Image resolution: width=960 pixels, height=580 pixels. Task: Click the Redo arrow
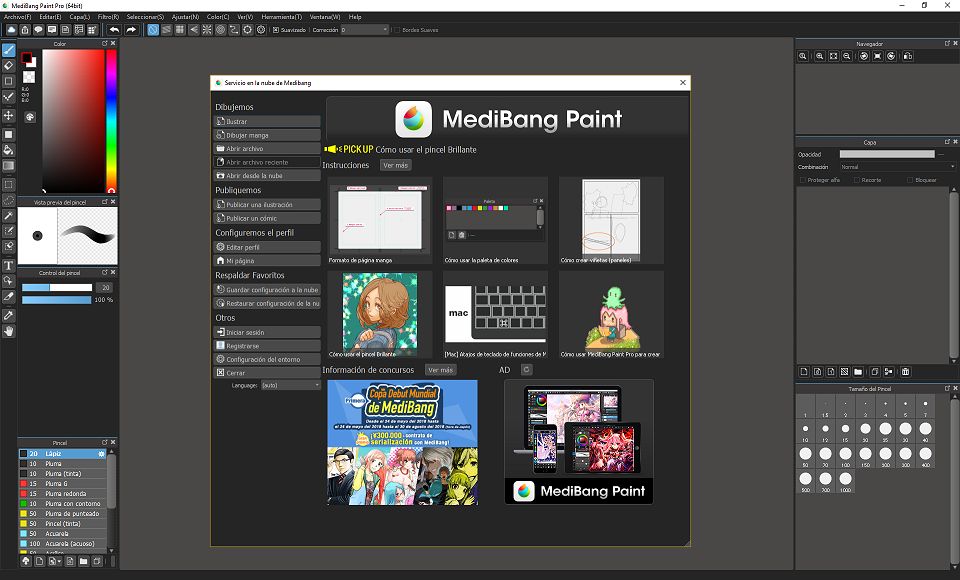[x=131, y=29]
